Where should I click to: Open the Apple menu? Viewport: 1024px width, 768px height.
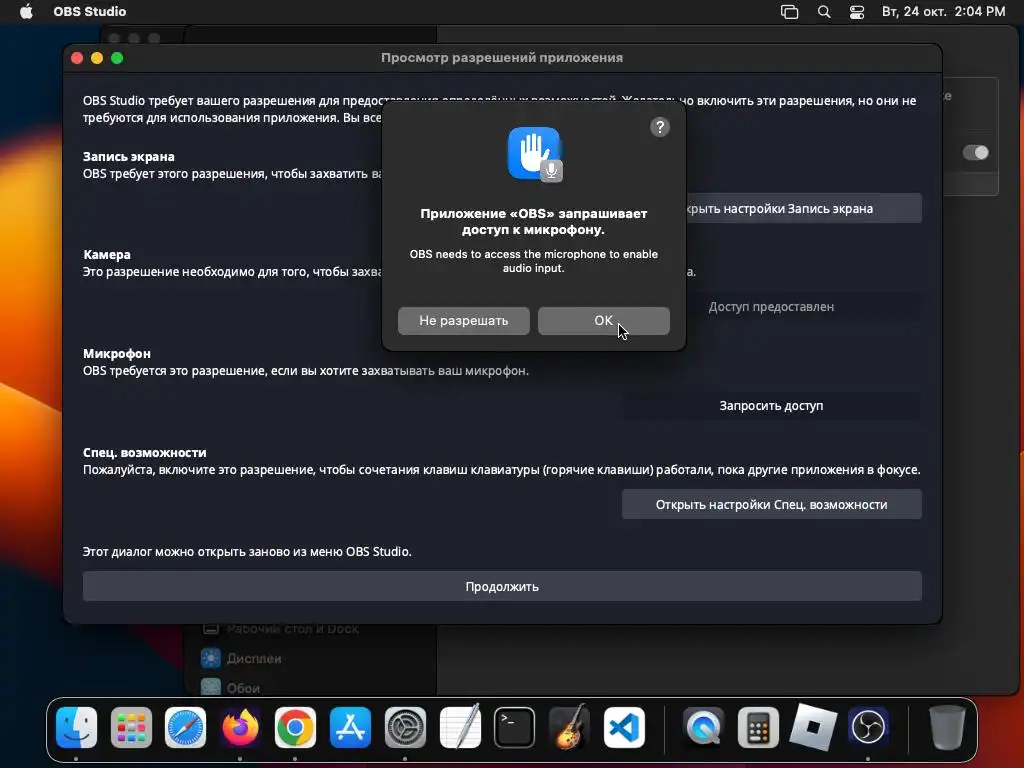coord(26,12)
